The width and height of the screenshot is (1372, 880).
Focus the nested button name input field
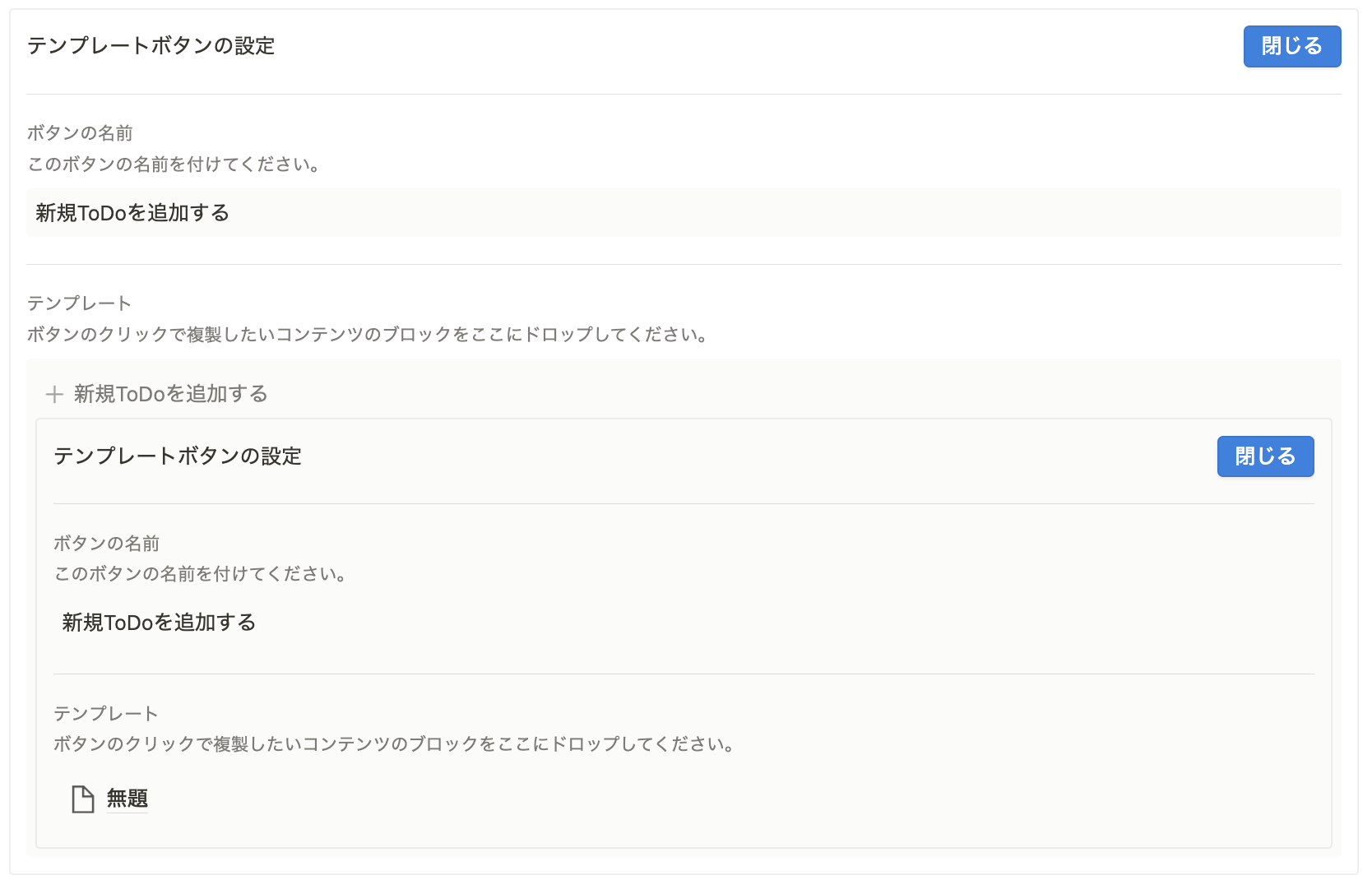(683, 623)
